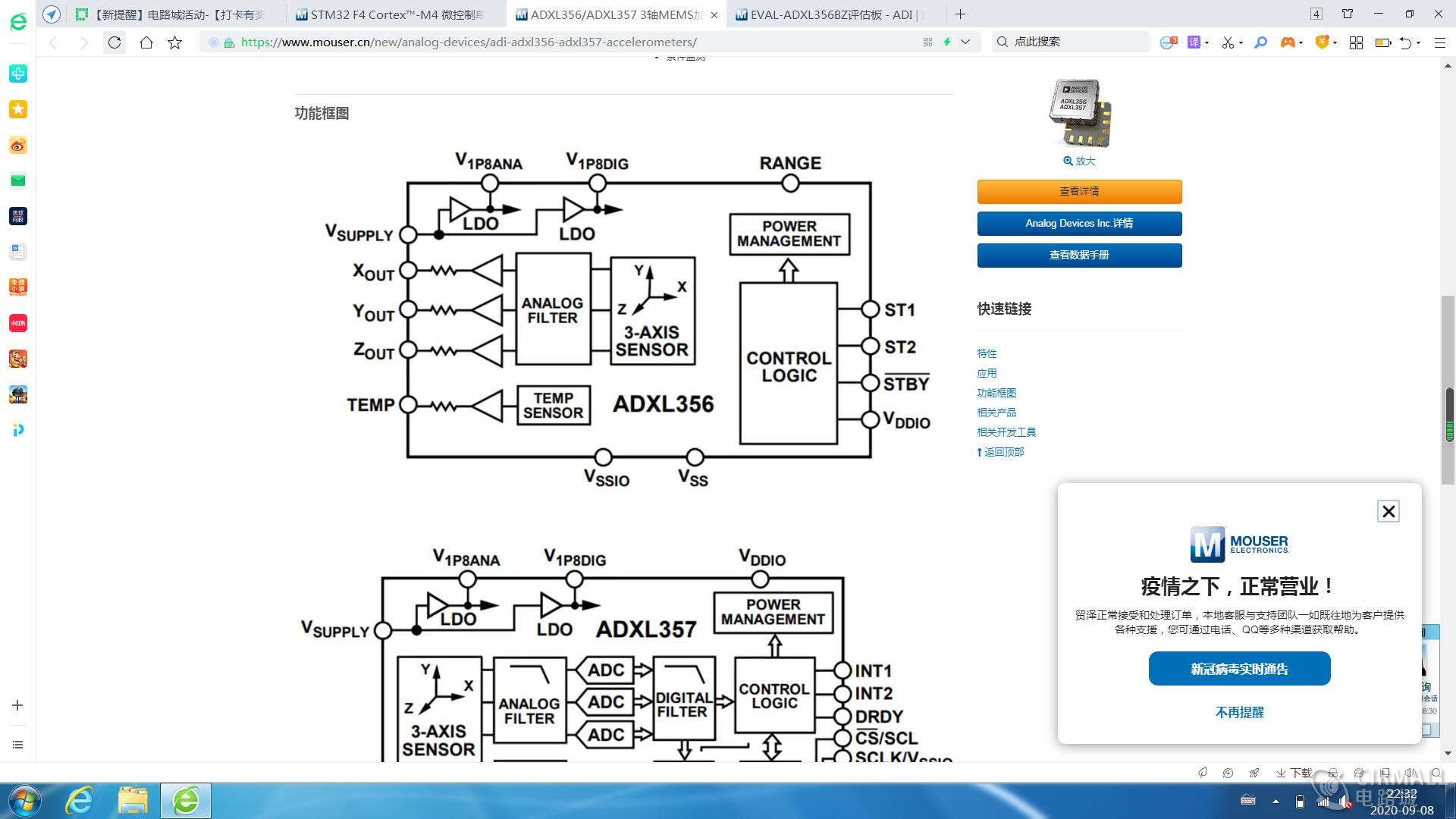Click Analog Devices Inc.详情 button

(x=1079, y=224)
